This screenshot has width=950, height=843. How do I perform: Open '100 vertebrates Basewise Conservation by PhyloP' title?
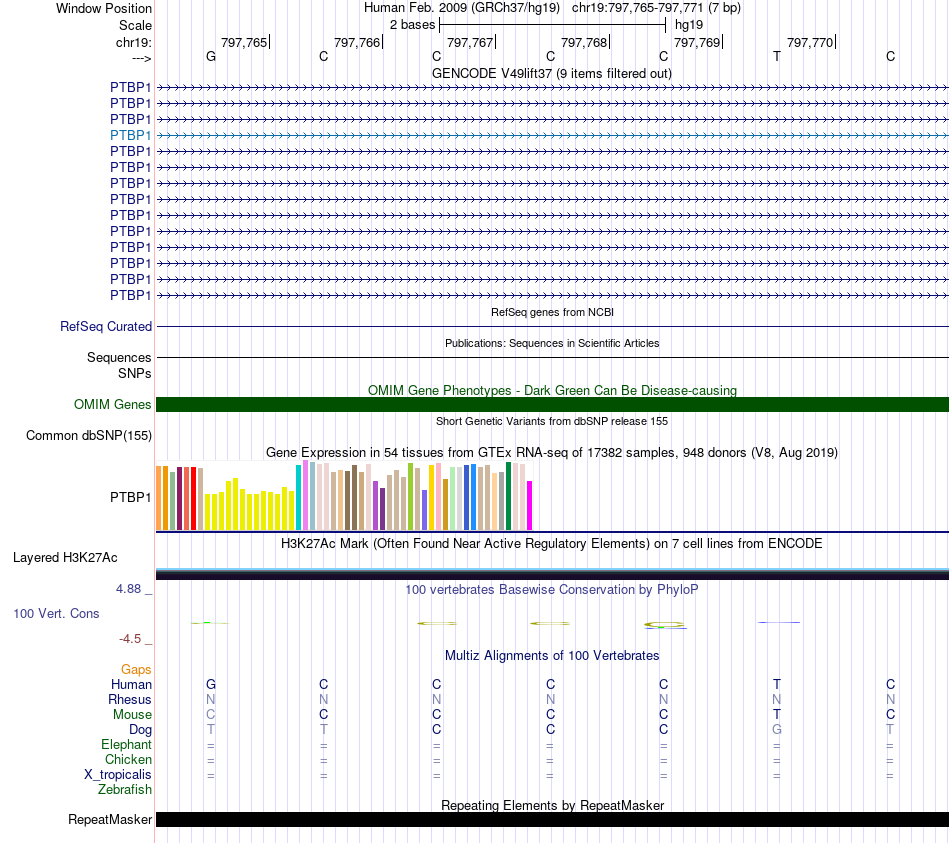(551, 590)
